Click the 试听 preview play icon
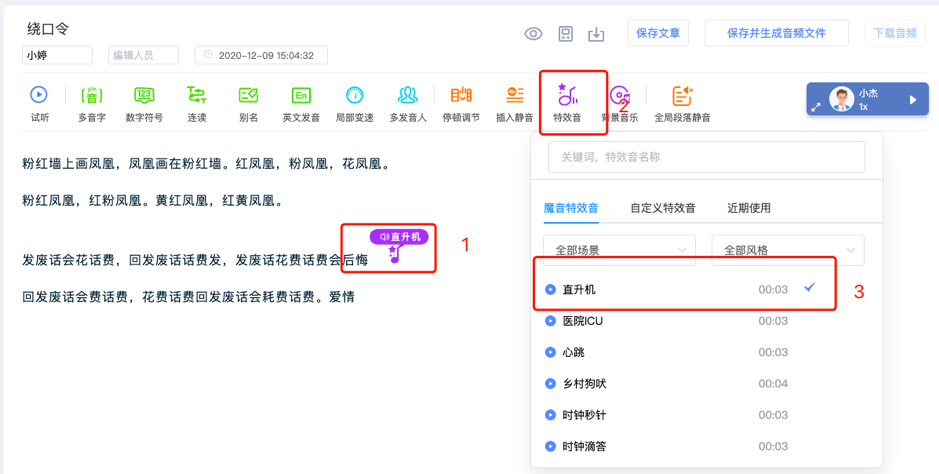Viewport: 939px width, 474px height. 39,95
